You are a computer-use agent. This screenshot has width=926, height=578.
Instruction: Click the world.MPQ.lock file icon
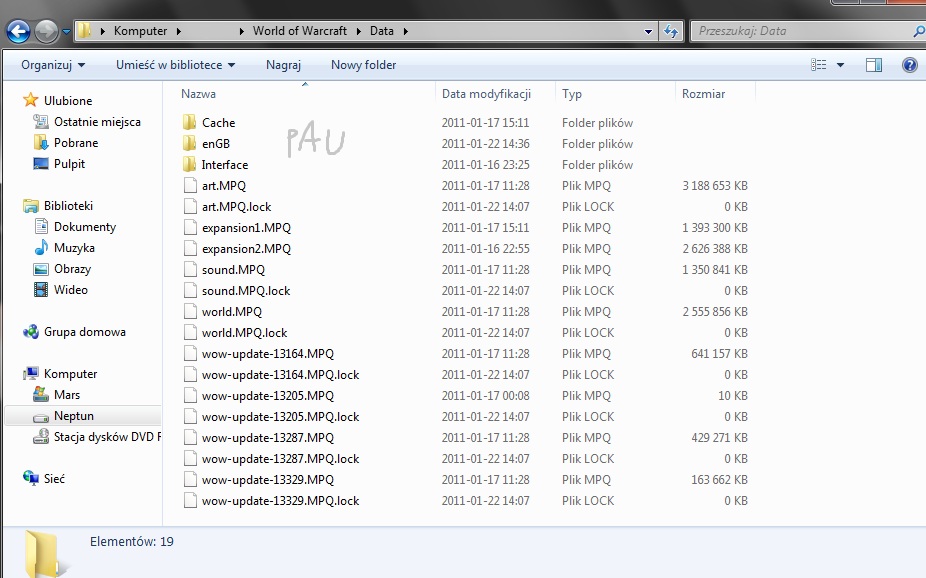[190, 332]
